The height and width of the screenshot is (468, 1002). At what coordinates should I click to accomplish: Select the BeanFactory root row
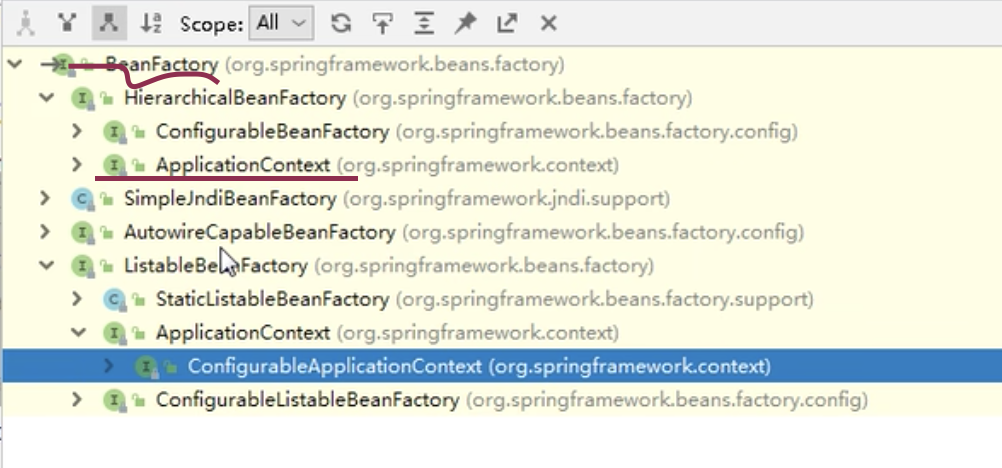click(x=501, y=64)
